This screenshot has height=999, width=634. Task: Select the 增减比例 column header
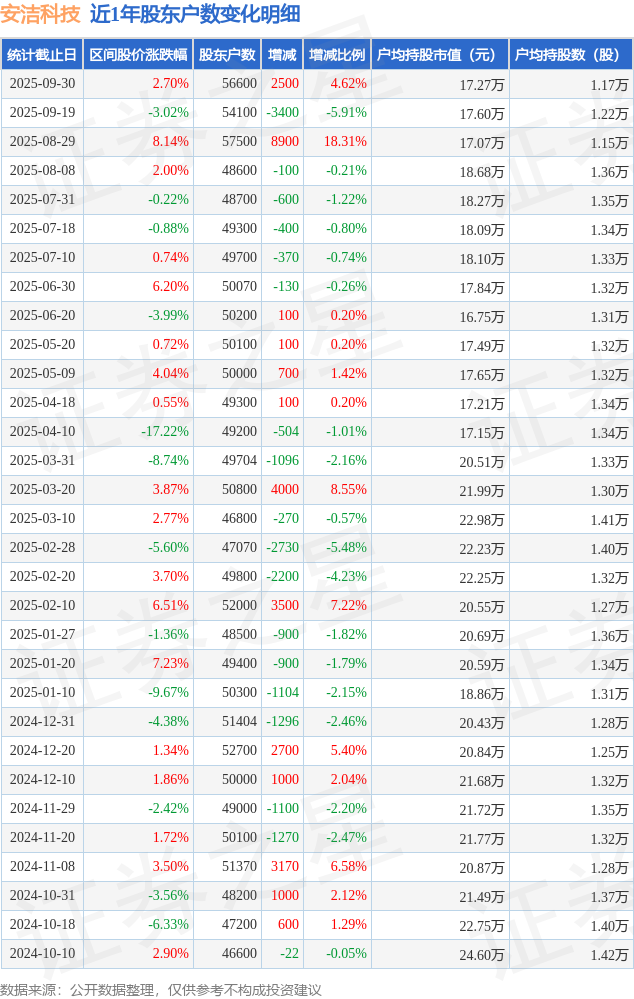coord(337,55)
